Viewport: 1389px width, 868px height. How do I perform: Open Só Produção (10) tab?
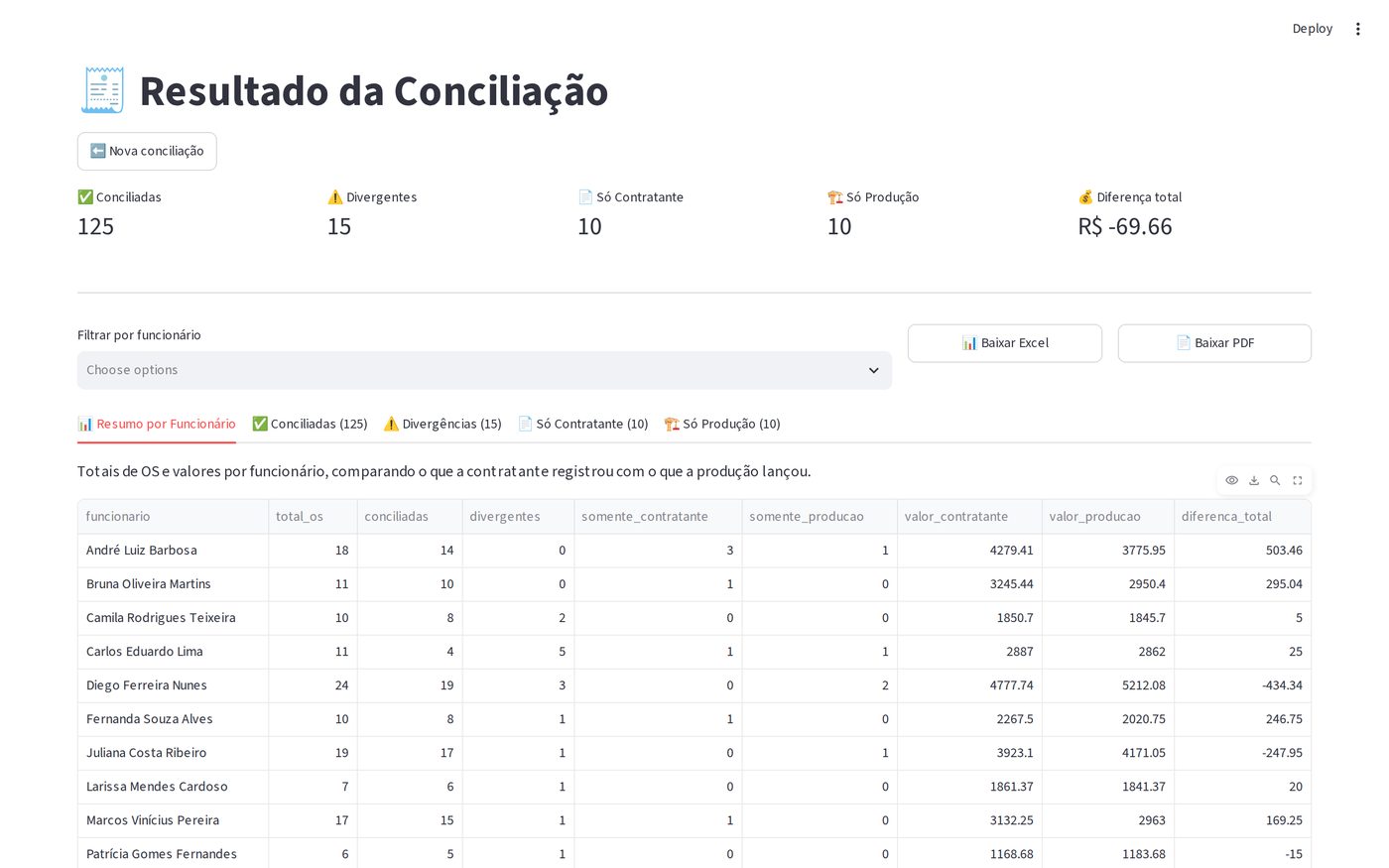pyautogui.click(x=722, y=424)
